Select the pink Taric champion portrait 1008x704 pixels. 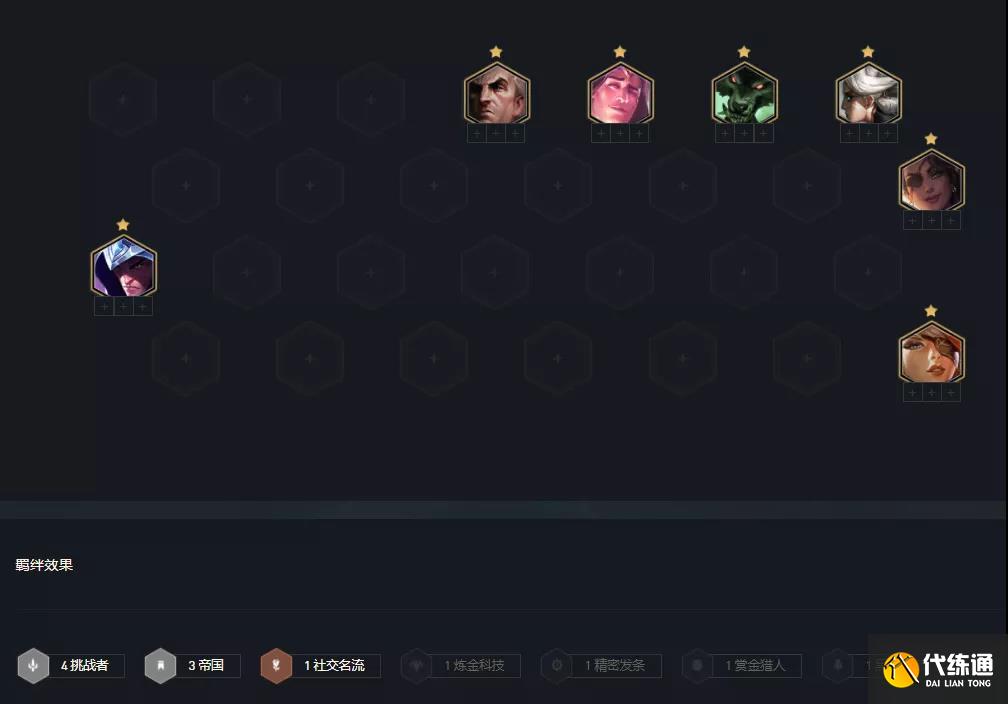(620, 94)
